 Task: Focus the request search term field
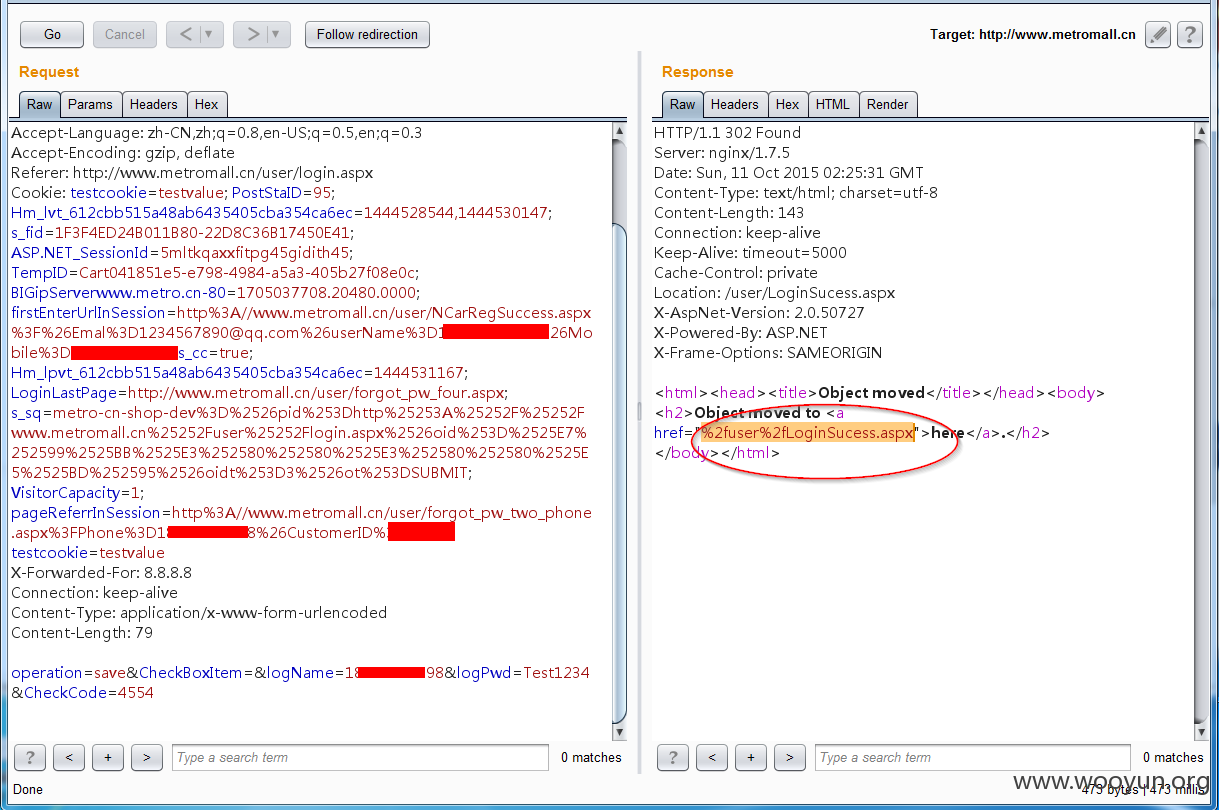coord(360,758)
